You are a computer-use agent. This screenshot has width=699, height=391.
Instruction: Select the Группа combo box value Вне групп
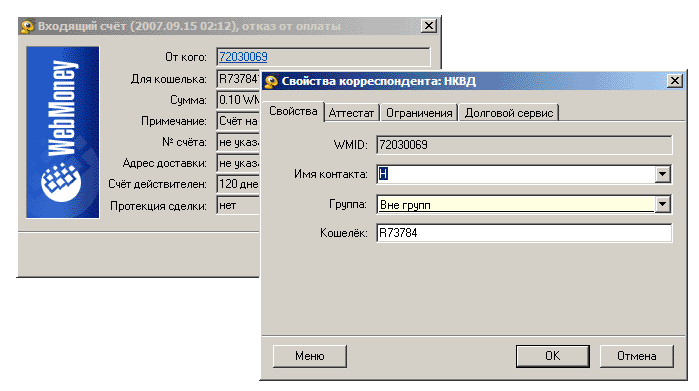(x=516, y=205)
